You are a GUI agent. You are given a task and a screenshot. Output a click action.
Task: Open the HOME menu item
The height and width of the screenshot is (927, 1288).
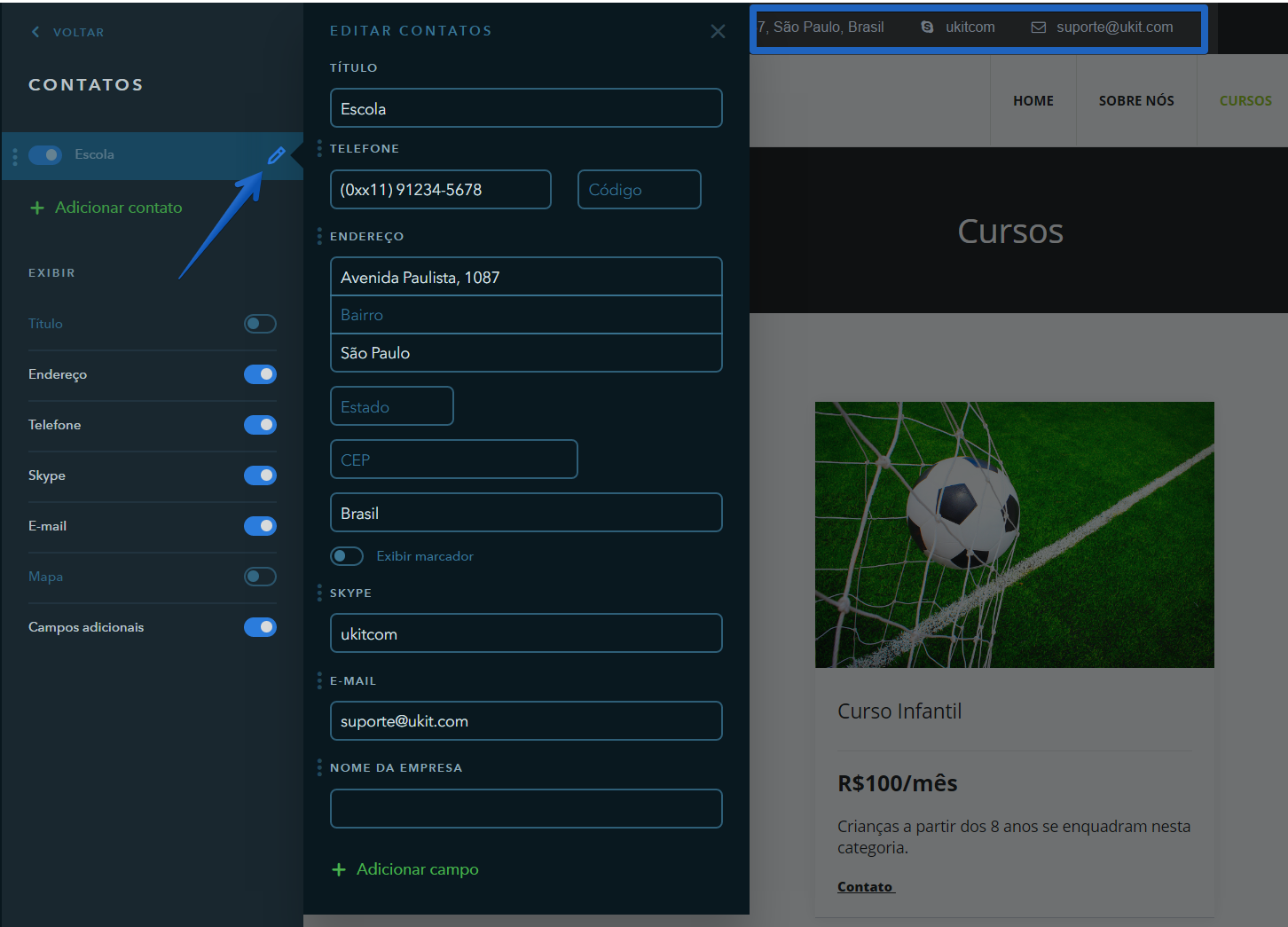click(1033, 101)
